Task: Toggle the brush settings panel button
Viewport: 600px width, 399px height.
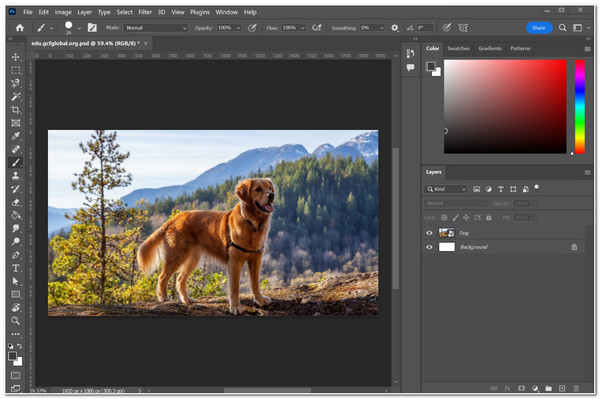Action: pos(92,28)
